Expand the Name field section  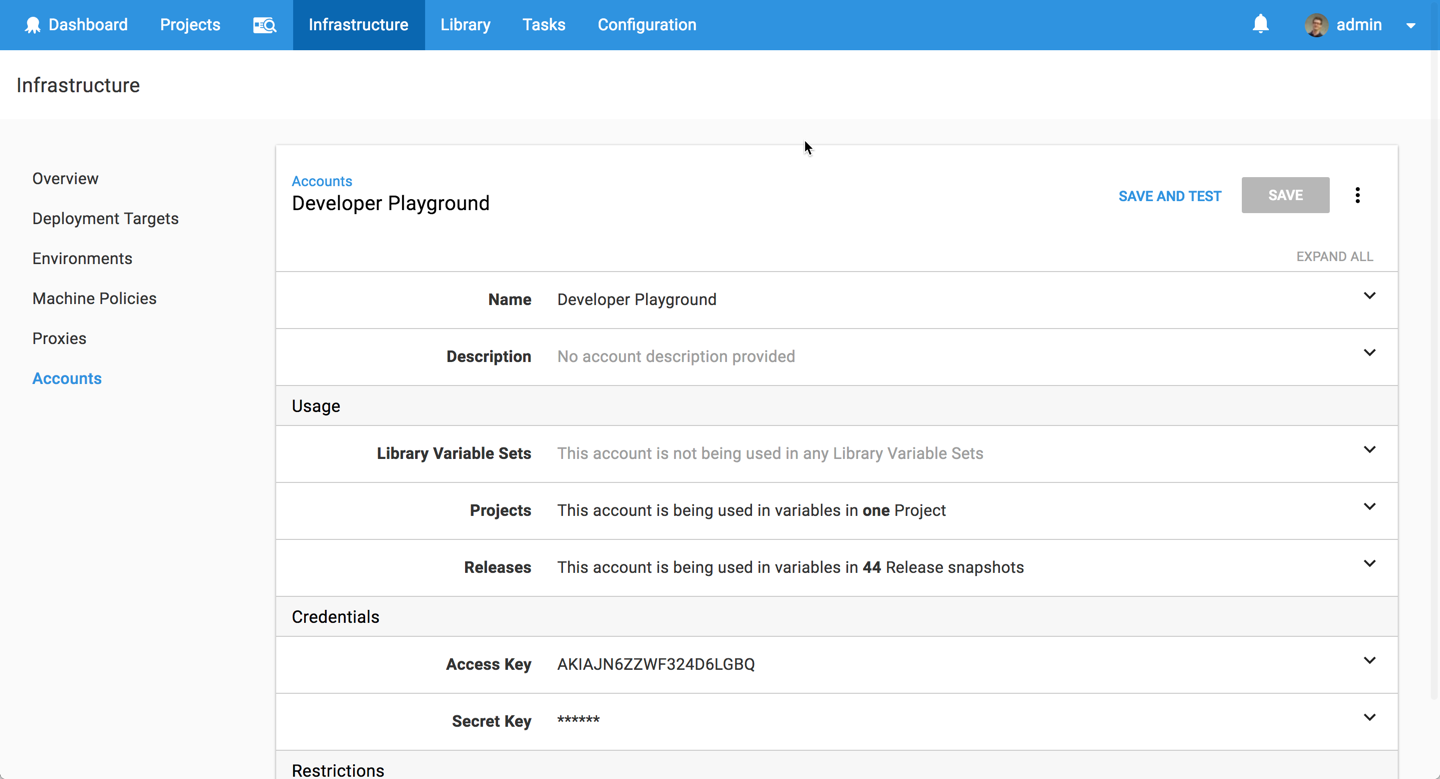click(x=1369, y=296)
